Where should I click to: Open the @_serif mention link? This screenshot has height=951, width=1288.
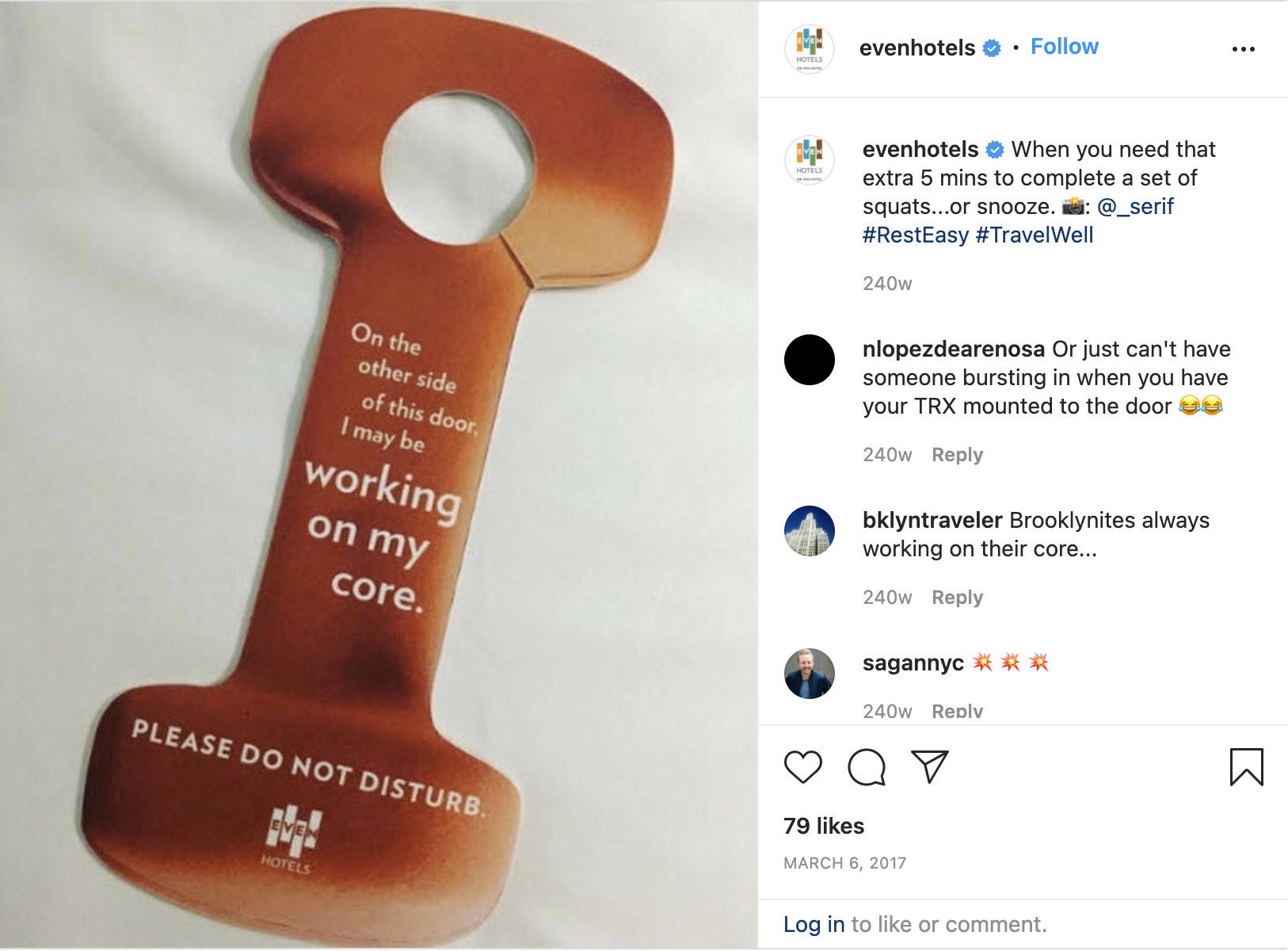[1135, 207]
